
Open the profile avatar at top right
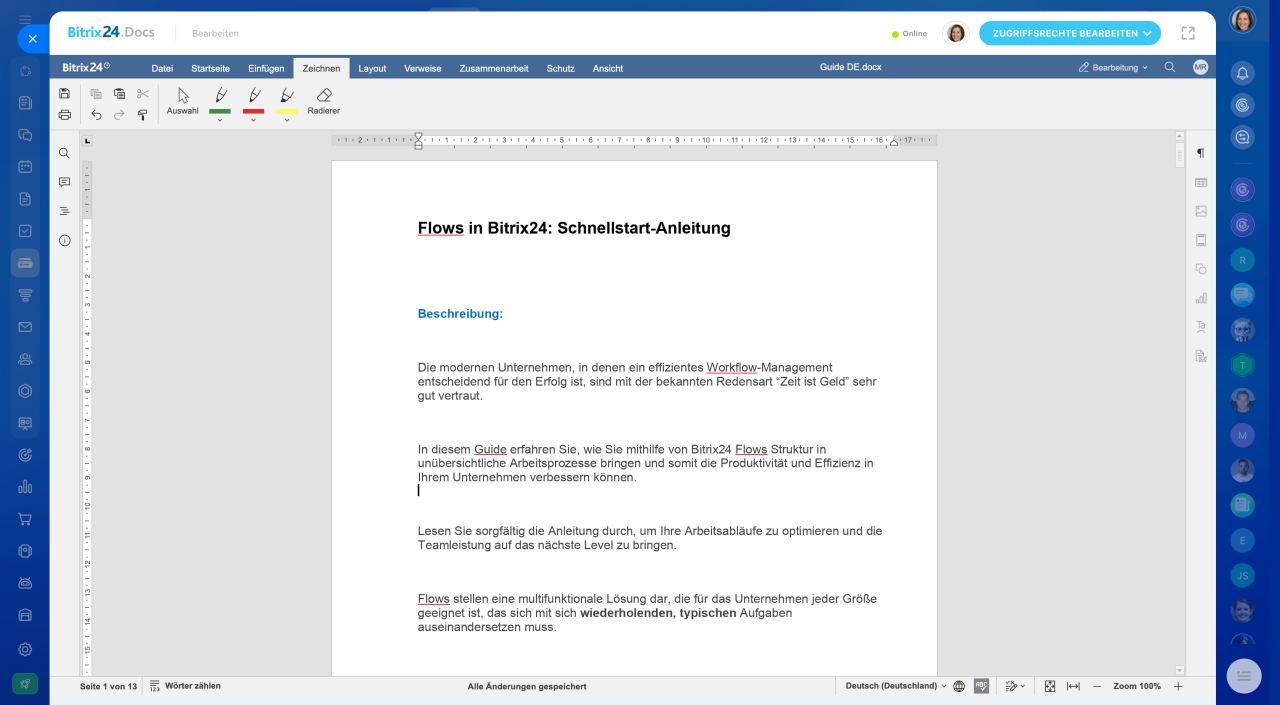click(1243, 20)
